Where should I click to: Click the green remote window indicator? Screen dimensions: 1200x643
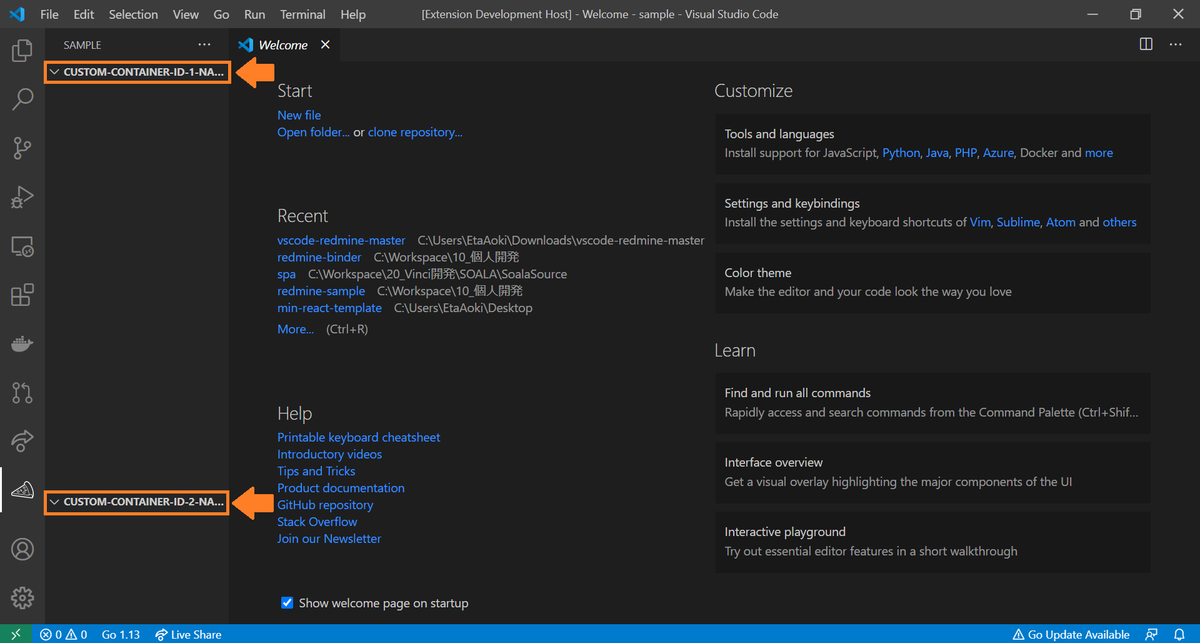(x=16, y=634)
